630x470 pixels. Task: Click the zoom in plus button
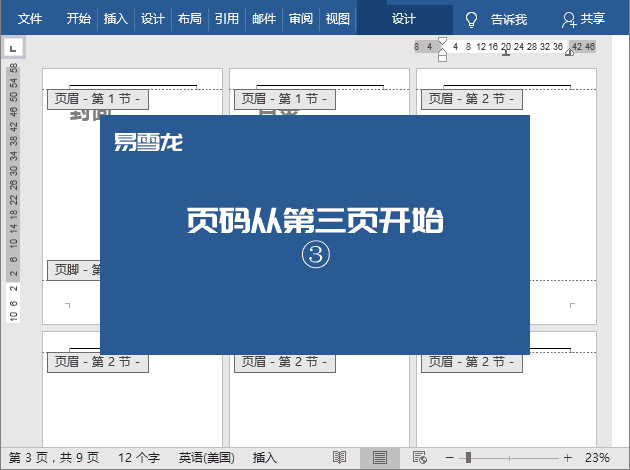[567, 458]
